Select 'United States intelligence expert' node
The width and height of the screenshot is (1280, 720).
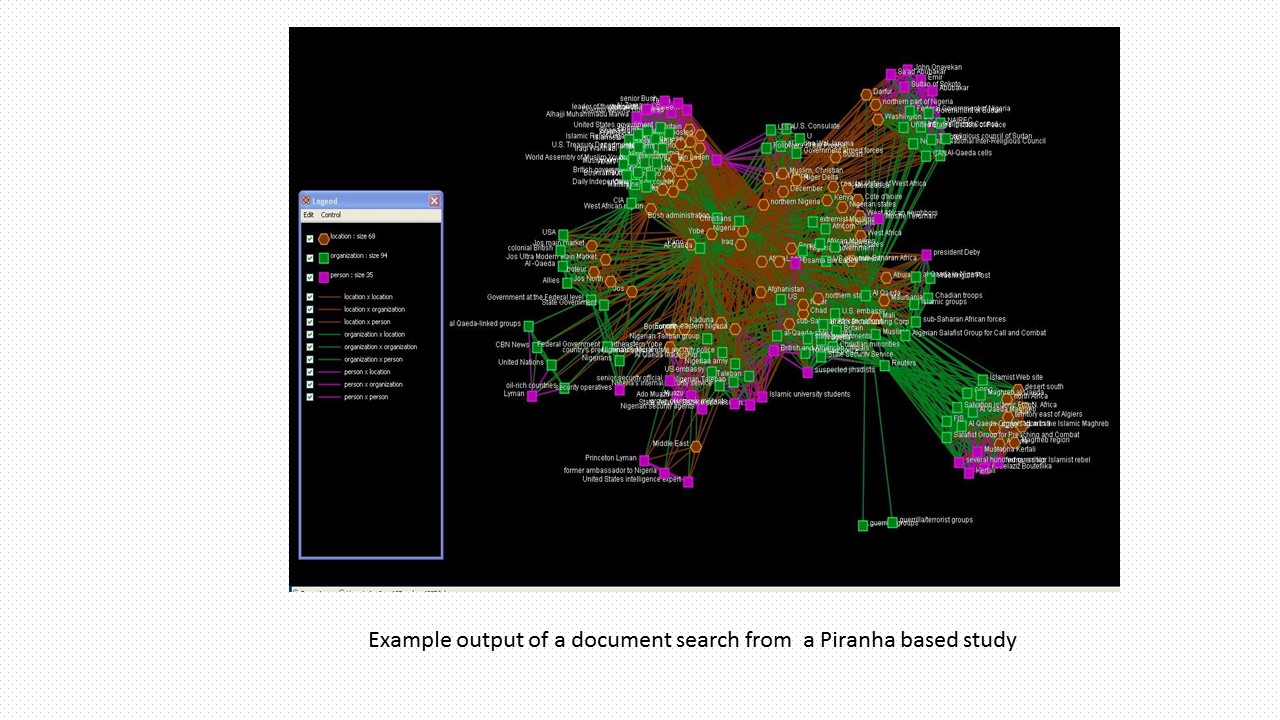click(x=688, y=481)
